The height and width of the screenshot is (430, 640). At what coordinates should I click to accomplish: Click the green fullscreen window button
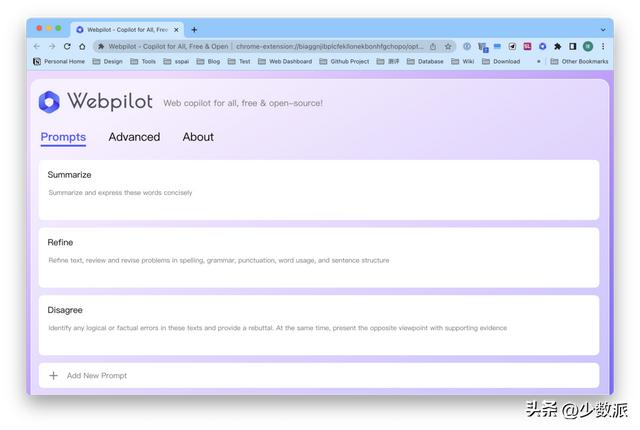(x=58, y=28)
